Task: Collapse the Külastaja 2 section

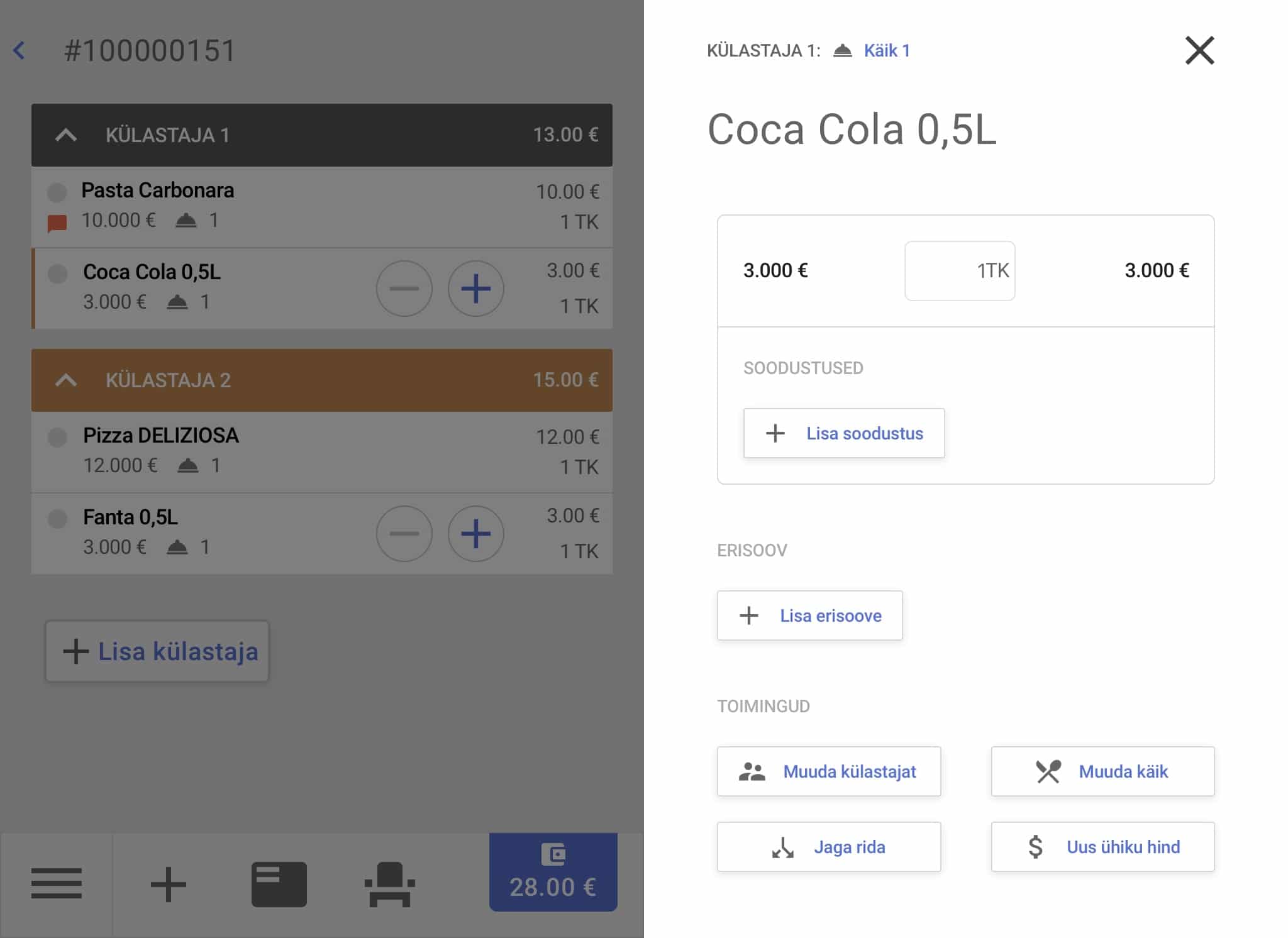Action: pyautogui.click(x=66, y=380)
